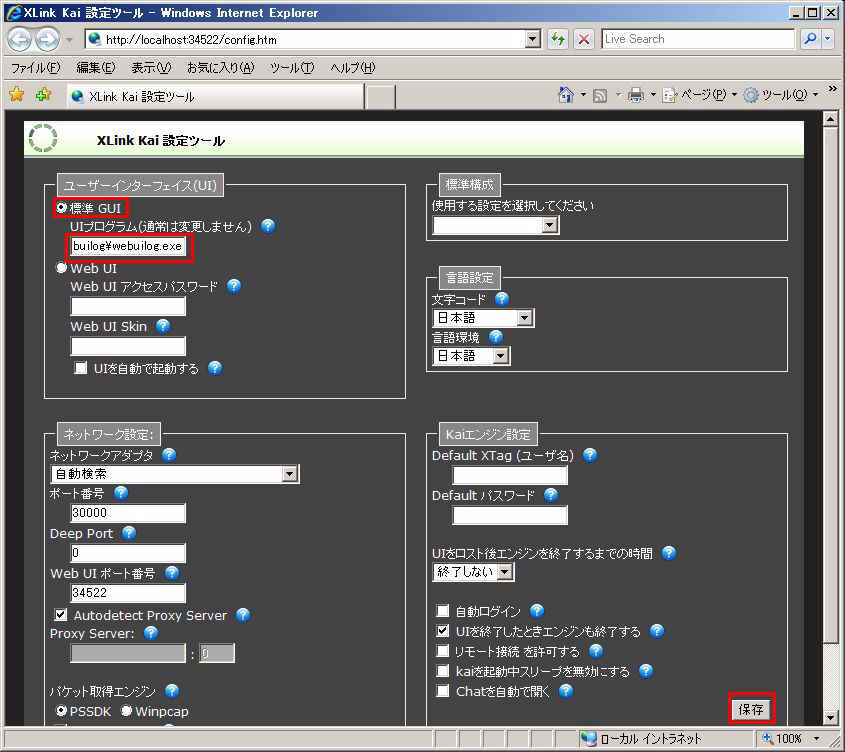The width and height of the screenshot is (845, 752).
Task: Open the Favorites Center star icon
Action: [17, 95]
